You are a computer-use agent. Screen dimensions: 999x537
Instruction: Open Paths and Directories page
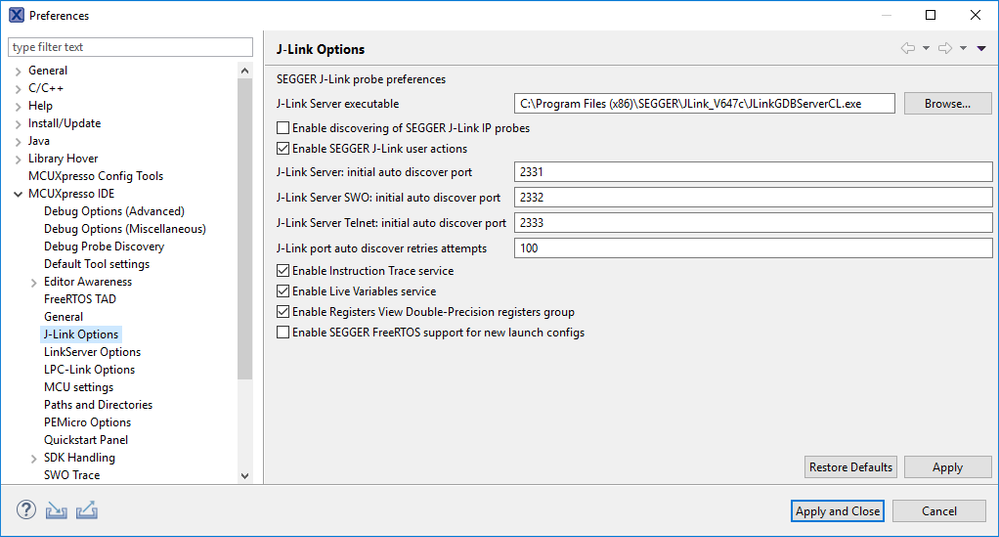point(98,405)
